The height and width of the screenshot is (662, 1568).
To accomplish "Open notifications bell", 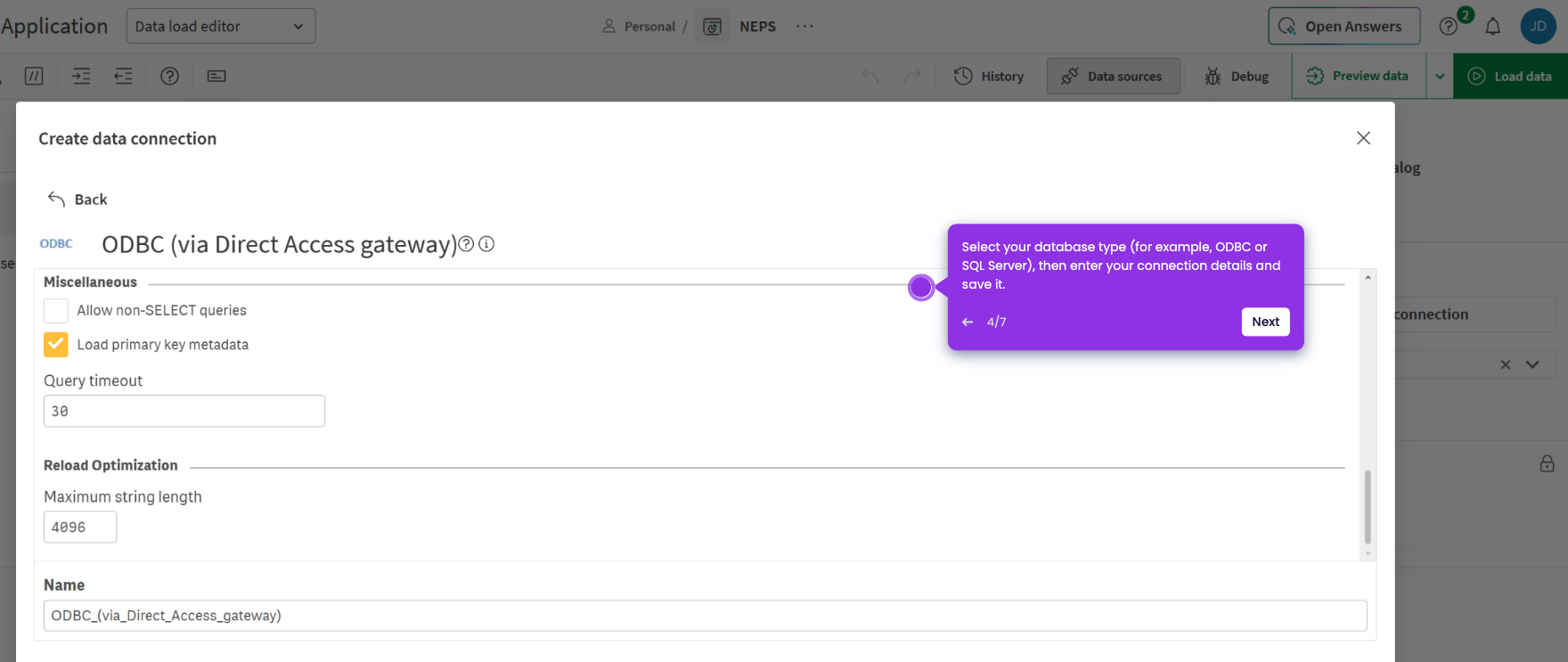I will pyautogui.click(x=1493, y=26).
